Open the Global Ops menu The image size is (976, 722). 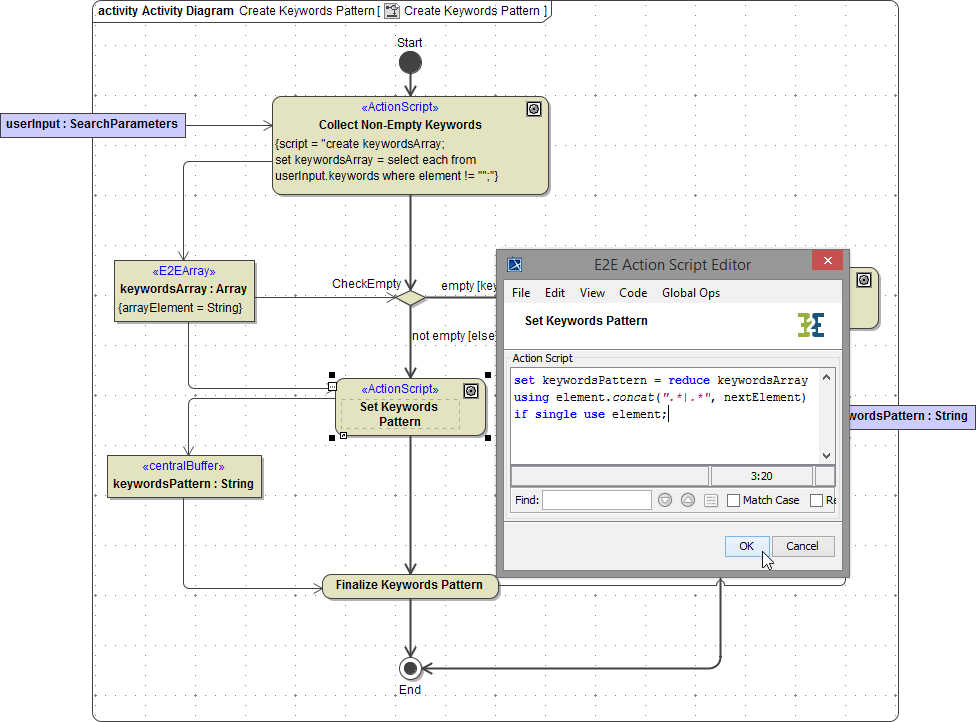(690, 292)
